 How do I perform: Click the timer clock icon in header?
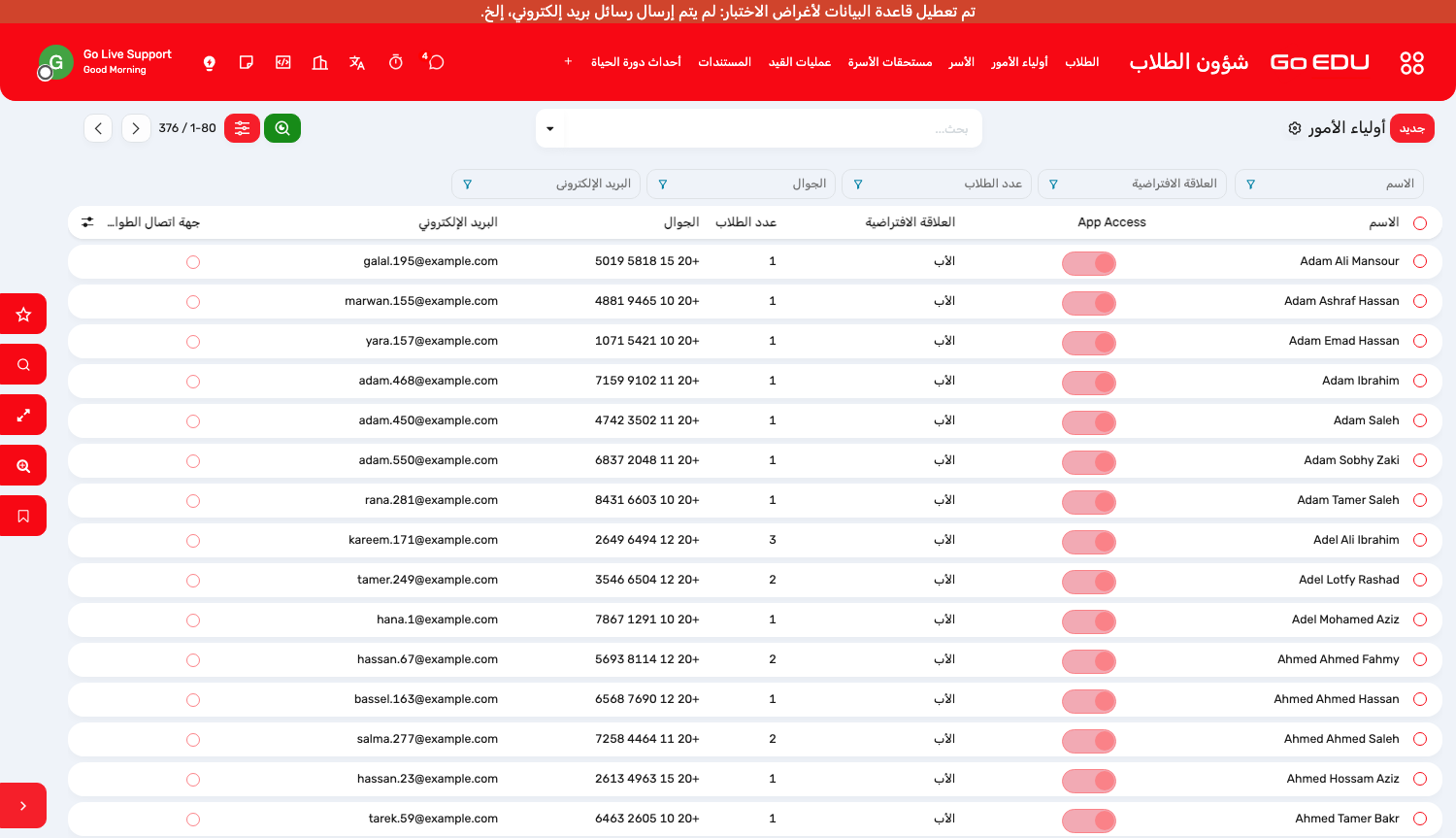396,62
